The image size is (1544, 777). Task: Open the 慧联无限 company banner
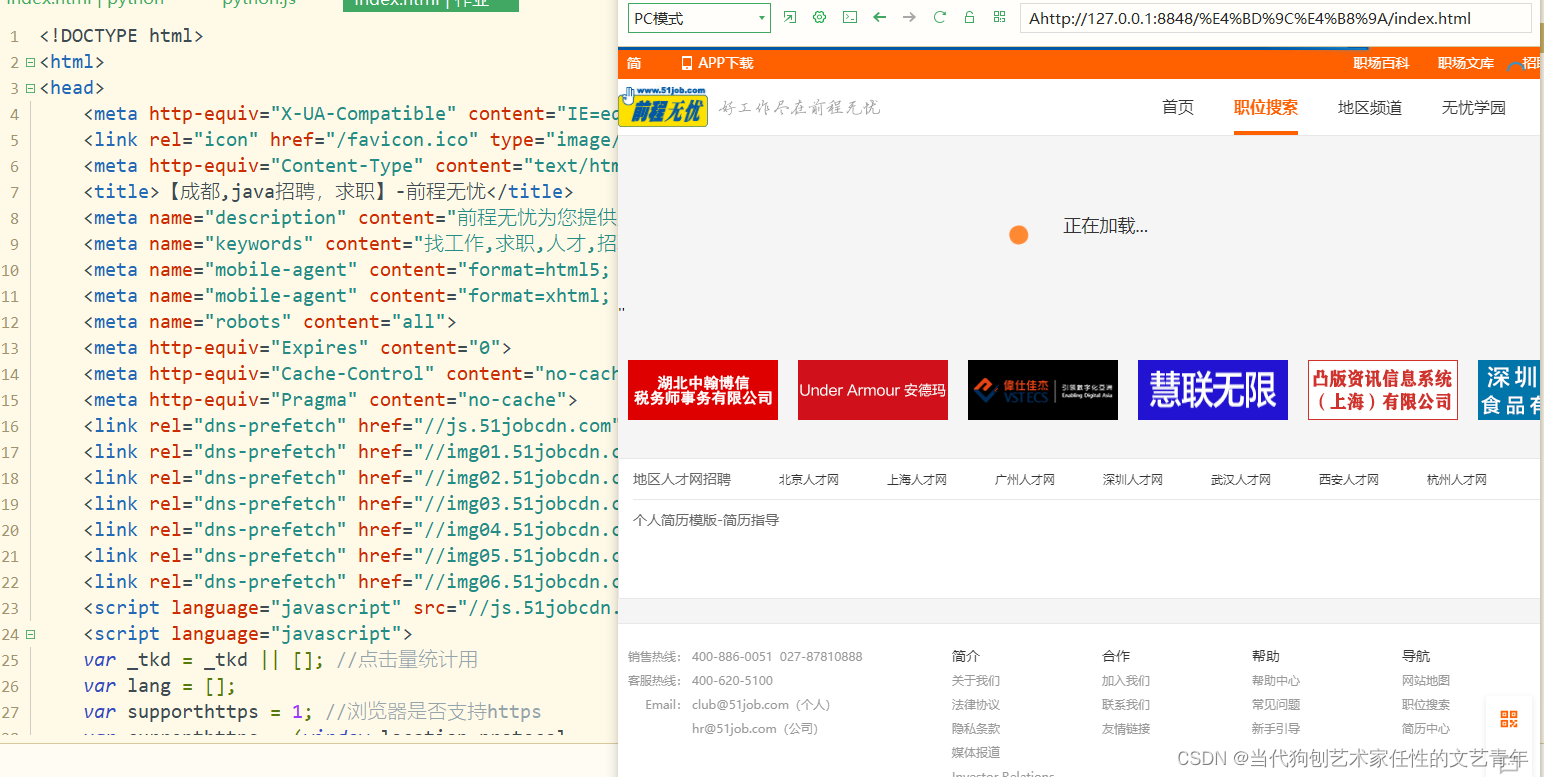click(x=1213, y=390)
